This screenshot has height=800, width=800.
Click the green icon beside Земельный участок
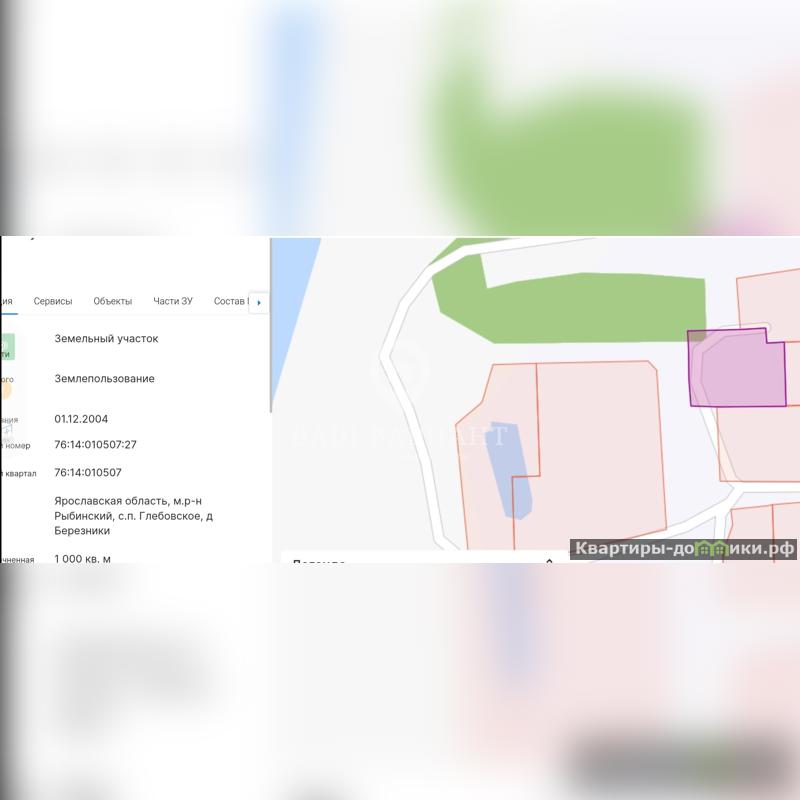5,346
